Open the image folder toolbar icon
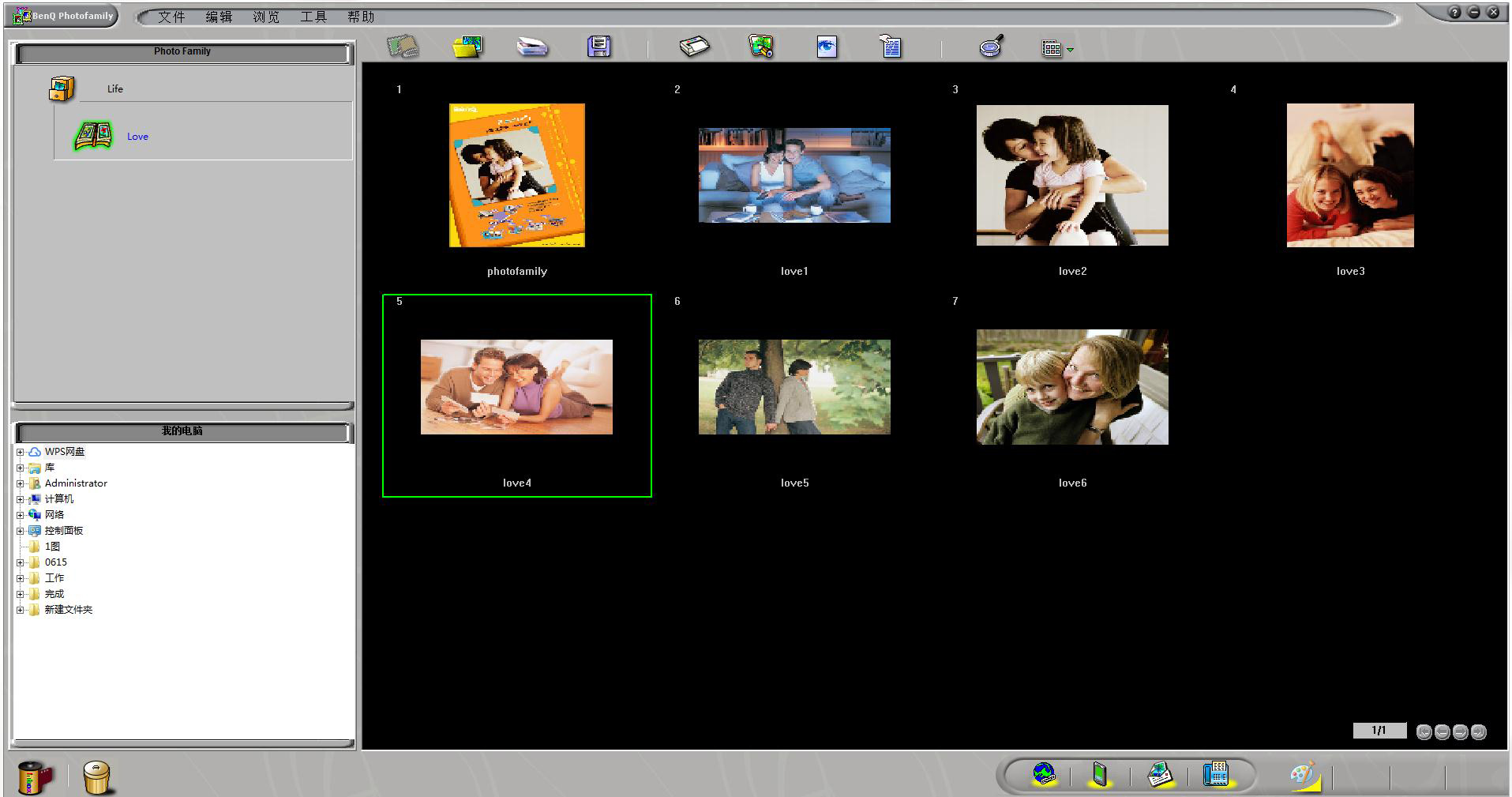This screenshot has width=1512, height=797. pos(467,47)
